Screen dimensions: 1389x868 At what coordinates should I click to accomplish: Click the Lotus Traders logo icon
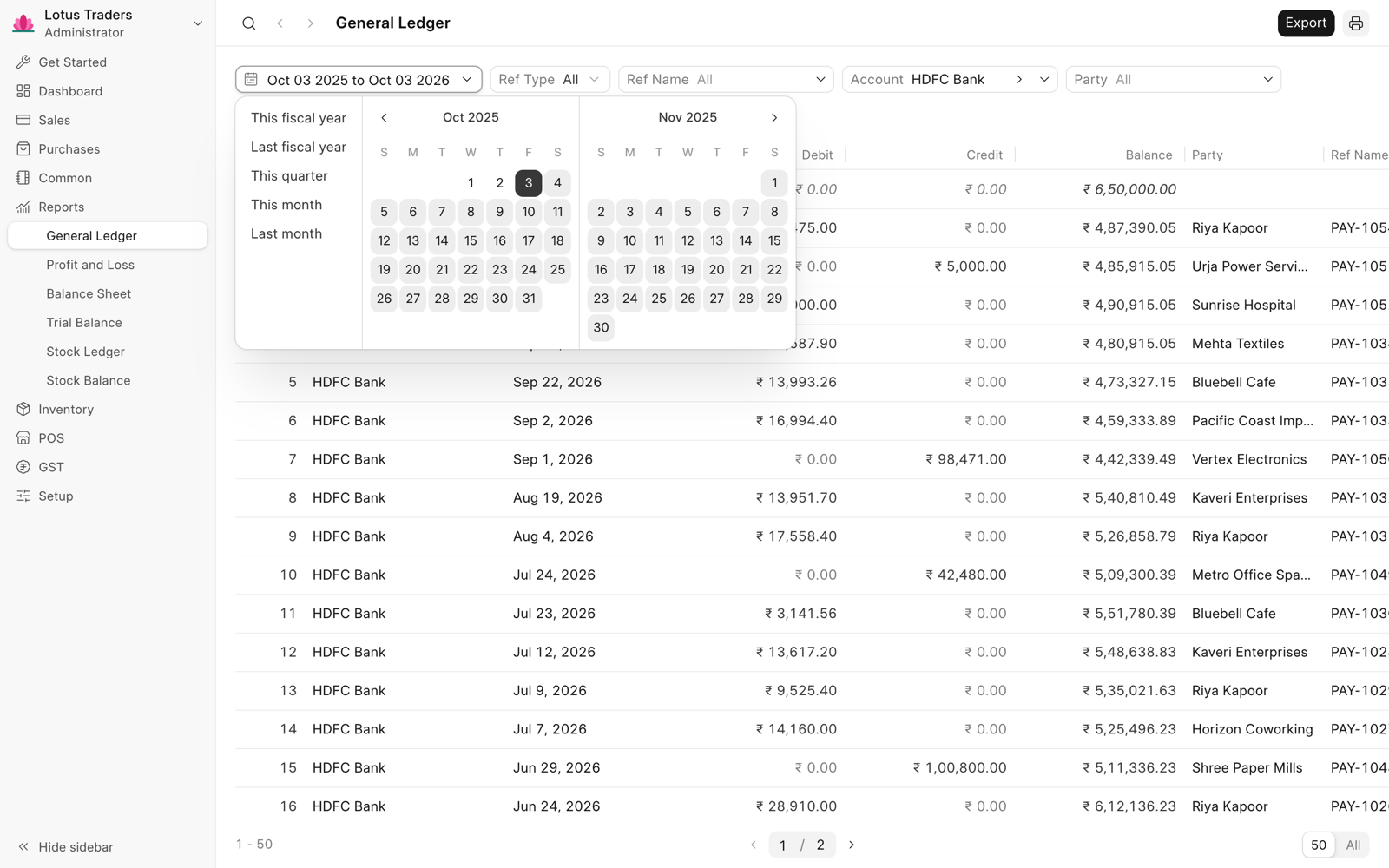click(23, 23)
